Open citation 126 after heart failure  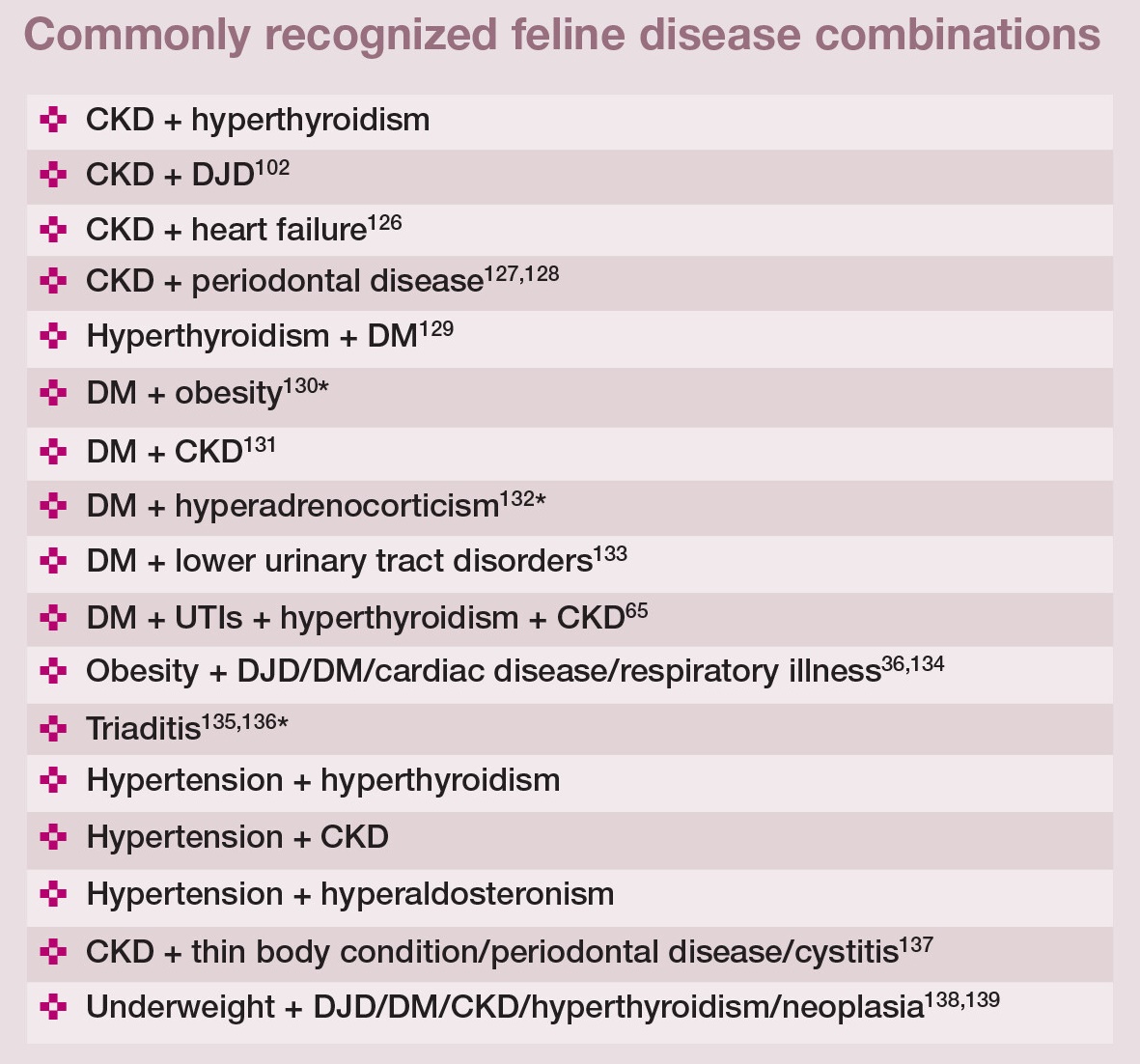pos(384,222)
